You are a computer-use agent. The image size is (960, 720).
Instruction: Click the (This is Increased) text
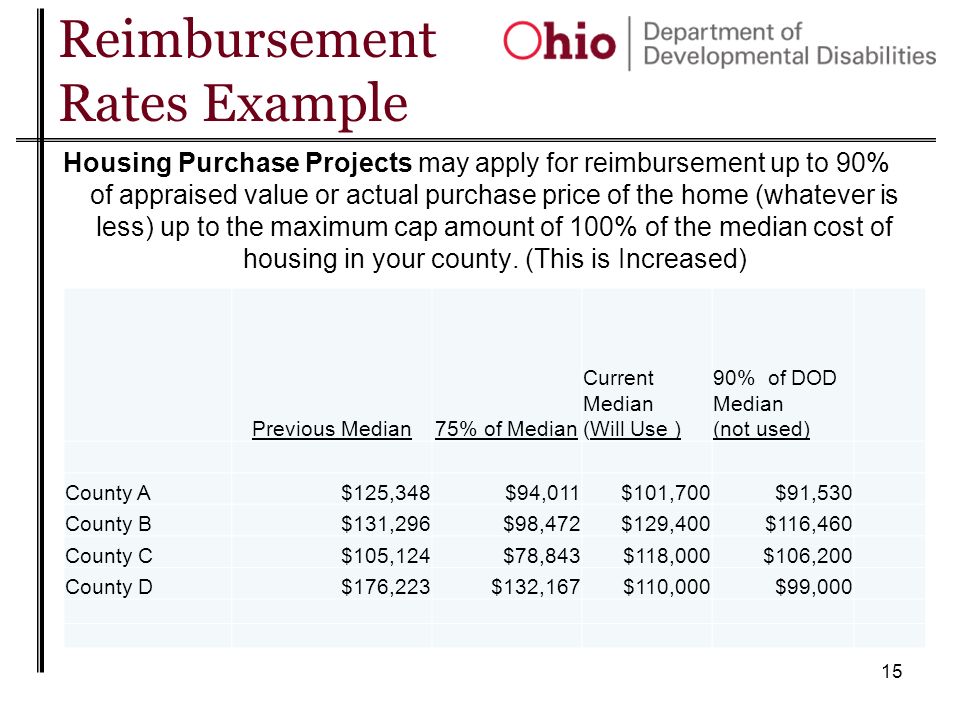coord(636,258)
